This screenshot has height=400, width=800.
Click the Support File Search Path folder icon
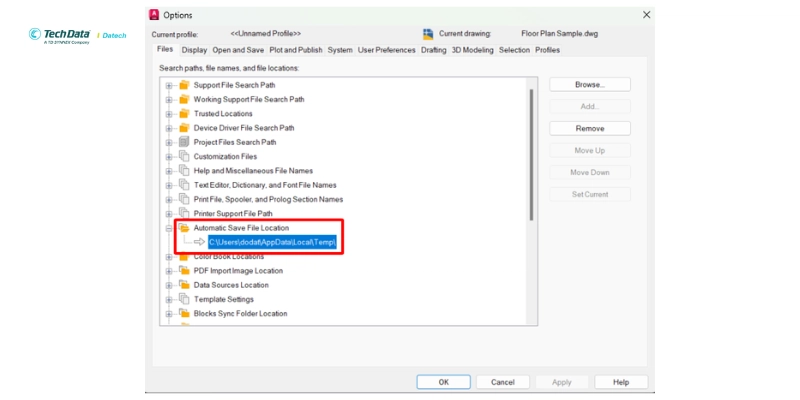(x=184, y=85)
